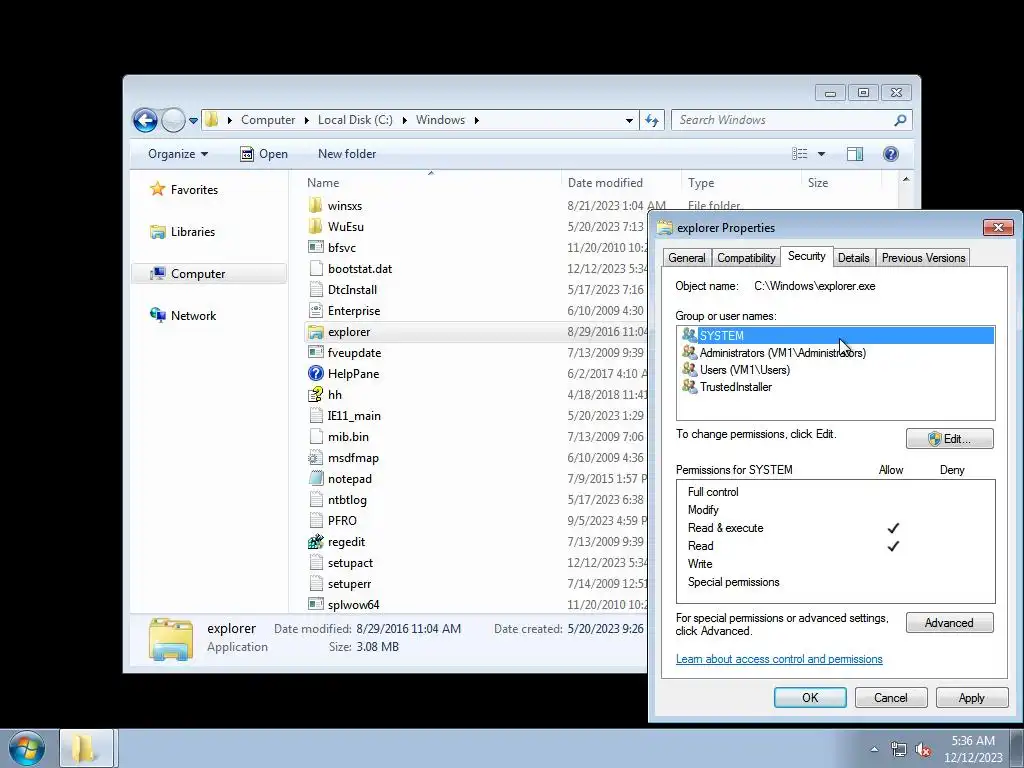
Task: Select Administrators (VM1\Administrators) user group
Action: pos(782,353)
